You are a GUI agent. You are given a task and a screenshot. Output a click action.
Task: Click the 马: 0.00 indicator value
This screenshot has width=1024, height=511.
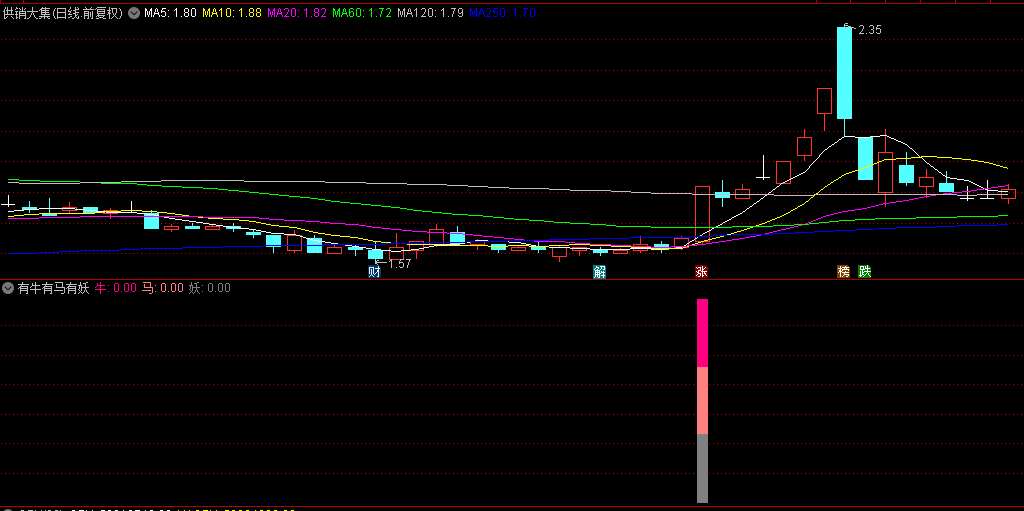pos(163,288)
